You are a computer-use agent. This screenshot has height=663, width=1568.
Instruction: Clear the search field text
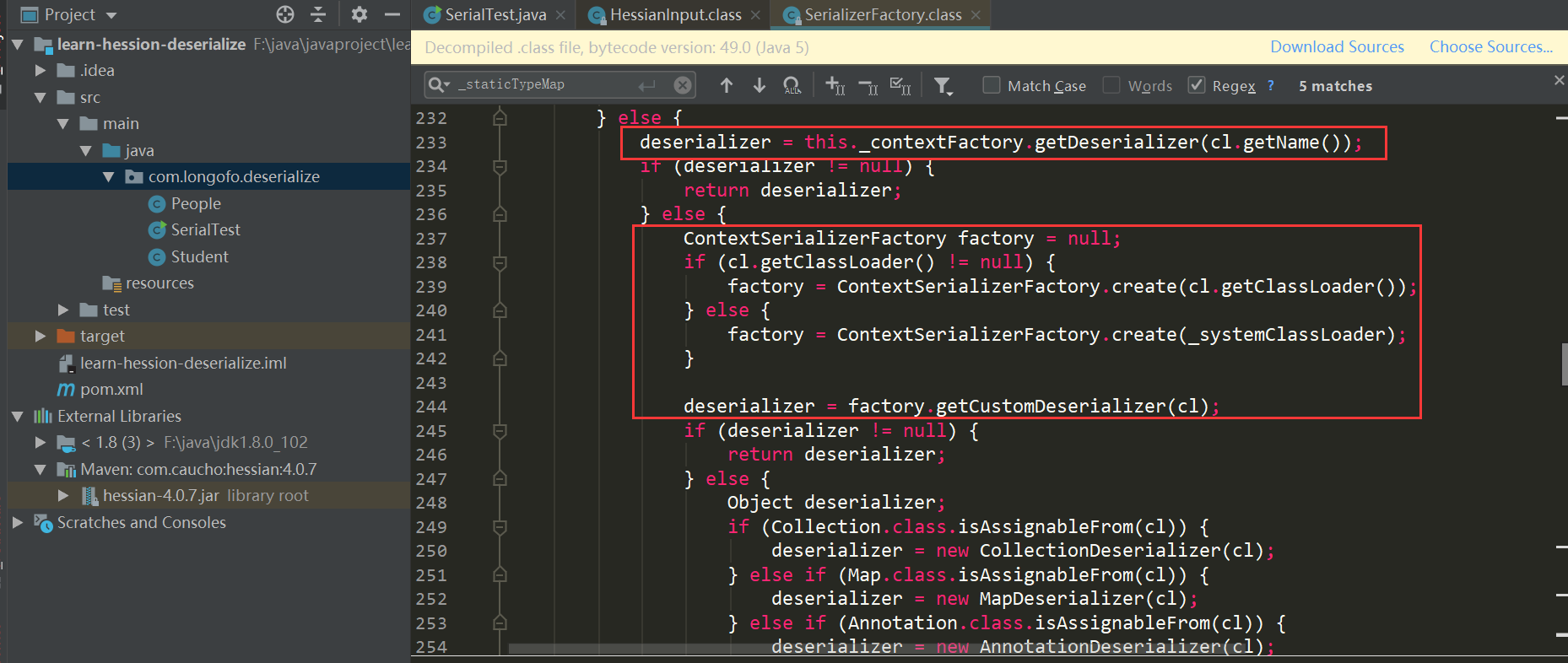click(x=683, y=85)
